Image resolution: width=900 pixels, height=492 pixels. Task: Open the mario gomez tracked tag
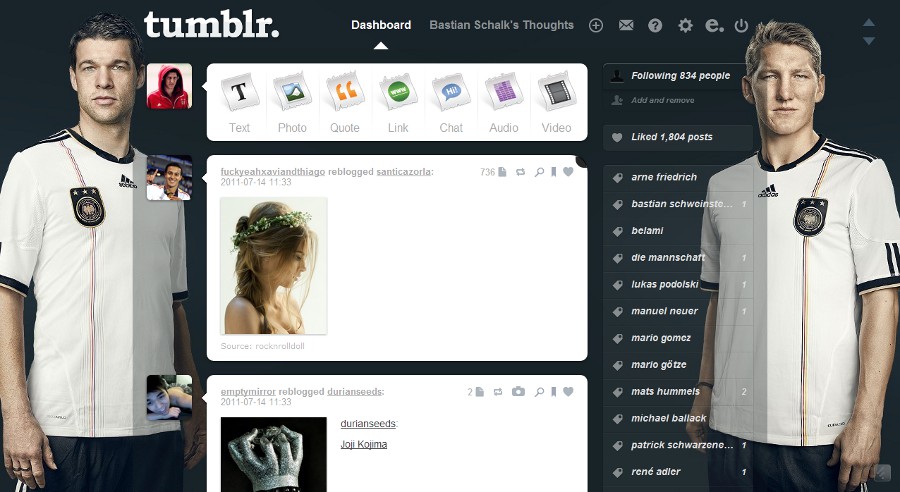tap(678, 338)
